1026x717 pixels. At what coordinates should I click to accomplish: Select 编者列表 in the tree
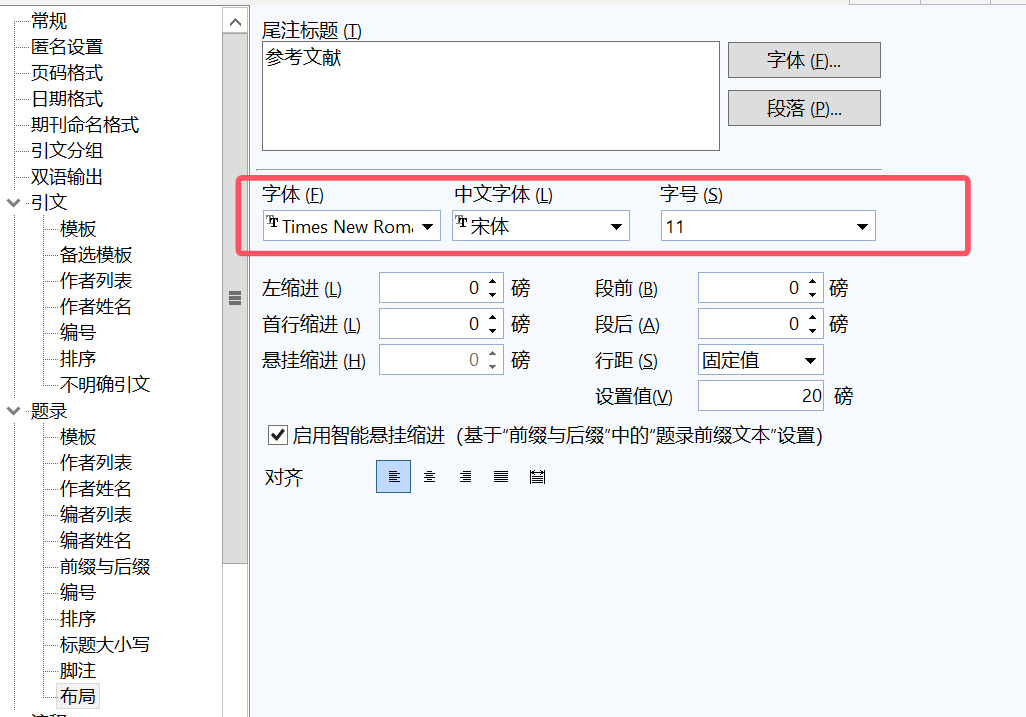pyautogui.click(x=96, y=514)
